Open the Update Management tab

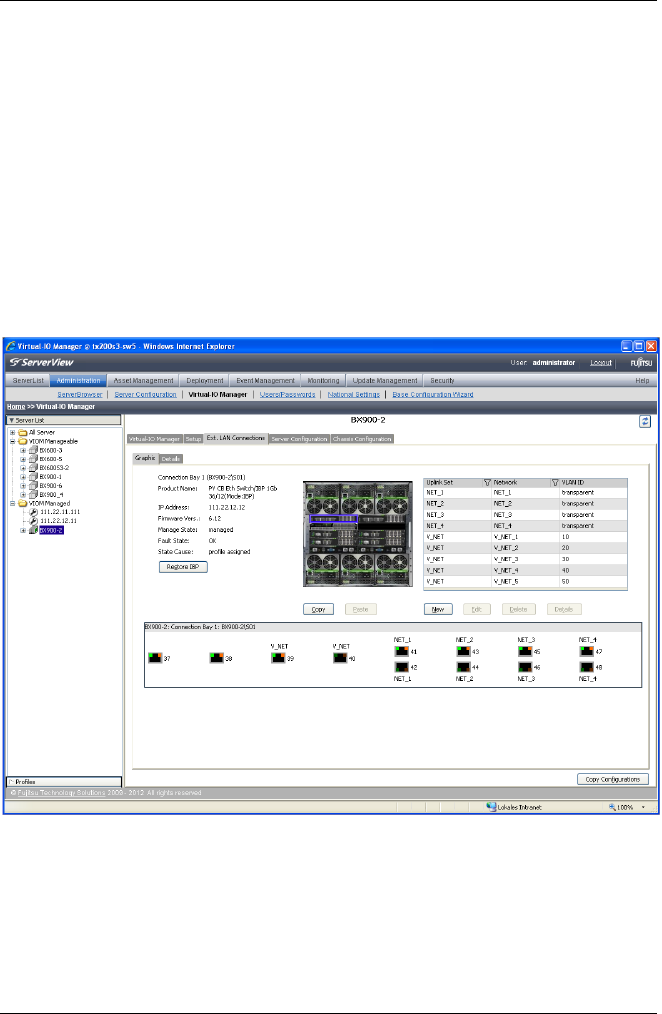385,381
